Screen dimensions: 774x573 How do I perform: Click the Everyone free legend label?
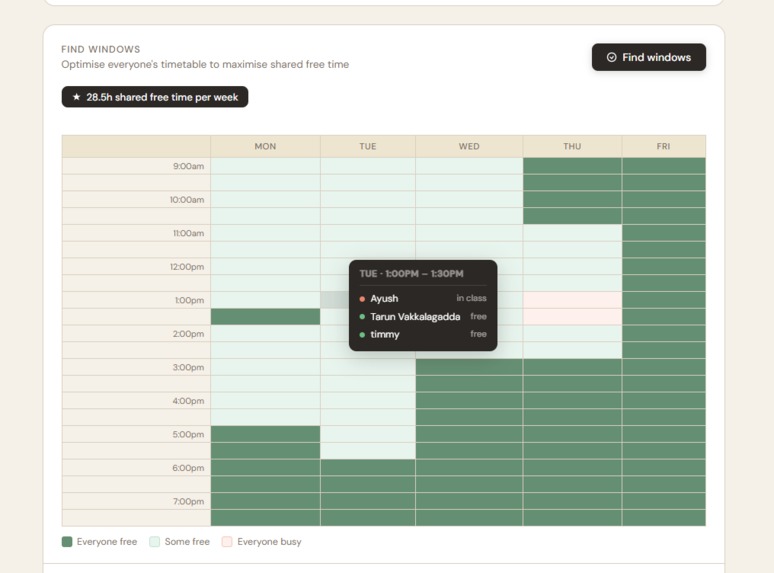107,542
